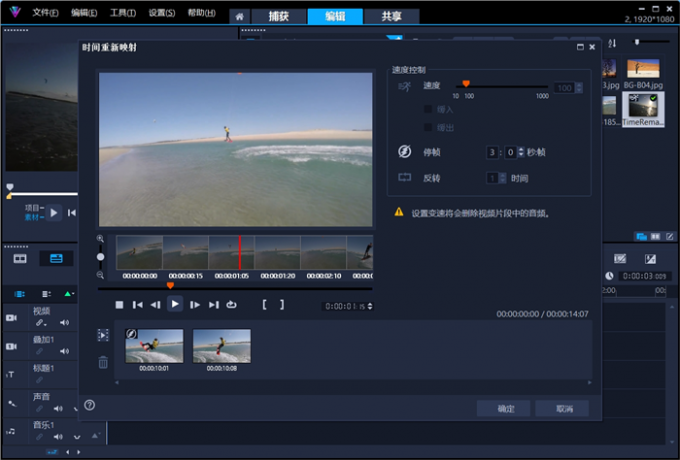Image resolution: width=680 pixels, height=460 pixels.
Task: Click the freeze frame (停帧) icon
Action: [x=404, y=151]
